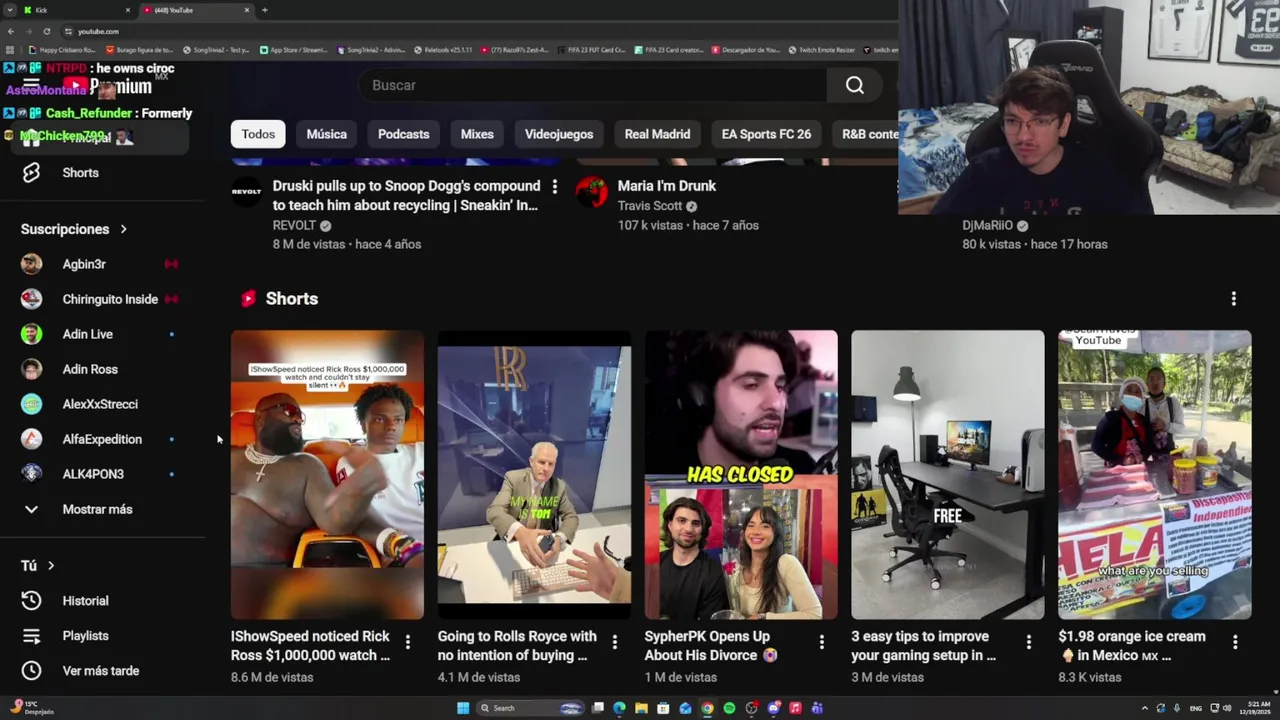Play the SypherPK HAS CLOSED short thumbnail
Image resolution: width=1280 pixels, height=720 pixels.
[x=741, y=474]
